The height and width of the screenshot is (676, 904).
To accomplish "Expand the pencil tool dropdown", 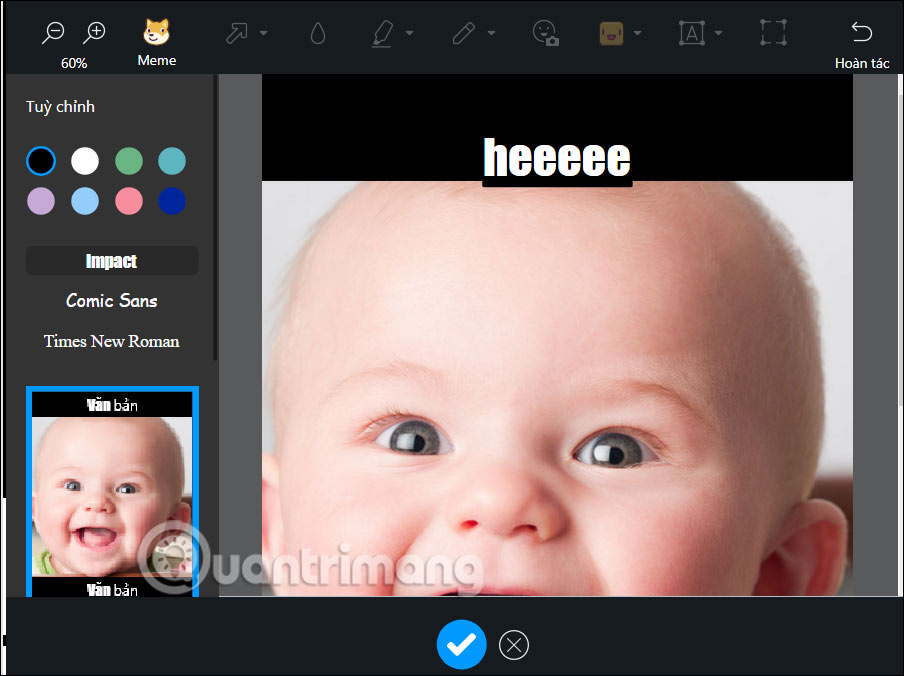I will point(491,33).
